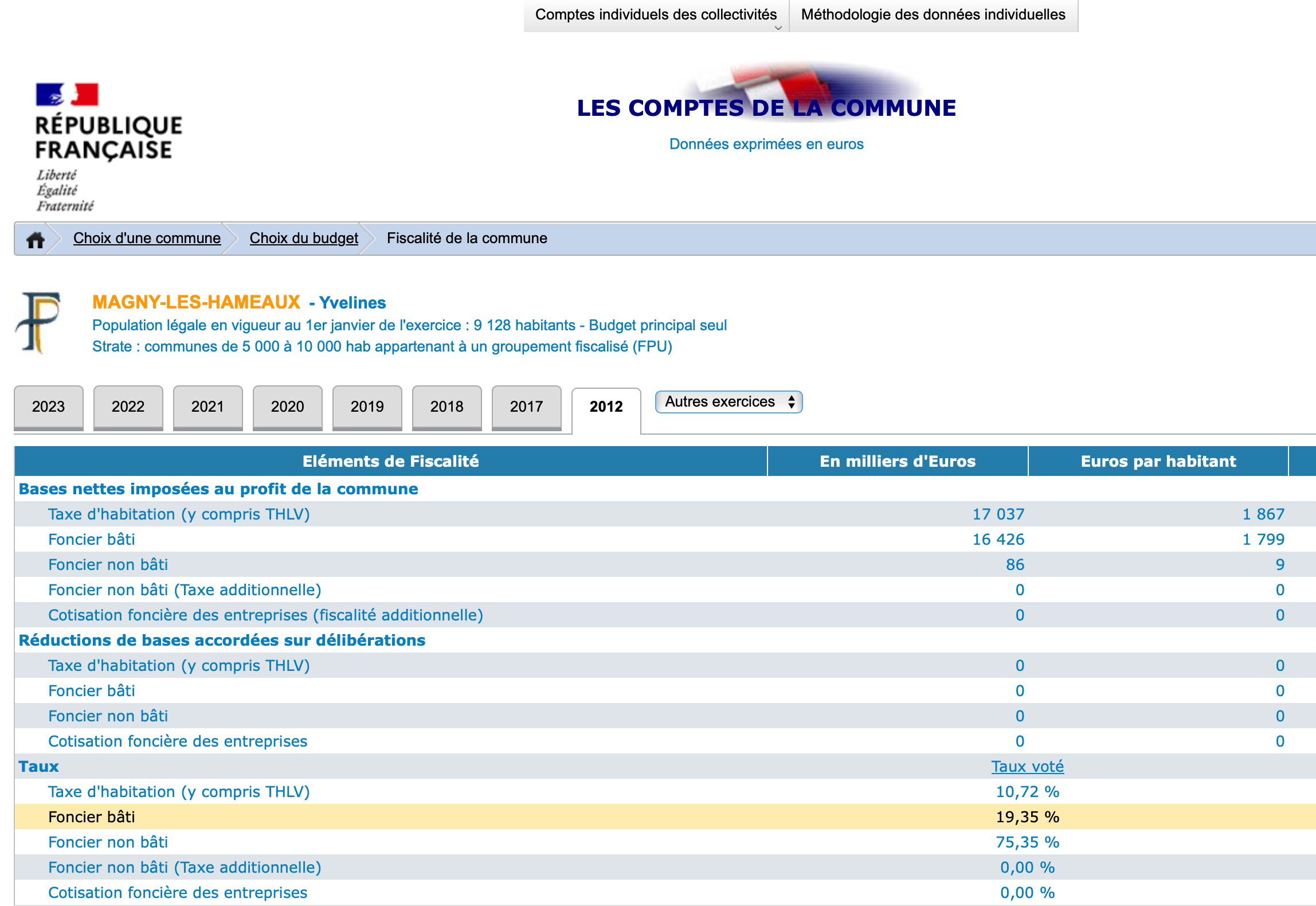
Task: Click the Eléments de Fiscalité column header
Action: 390,462
